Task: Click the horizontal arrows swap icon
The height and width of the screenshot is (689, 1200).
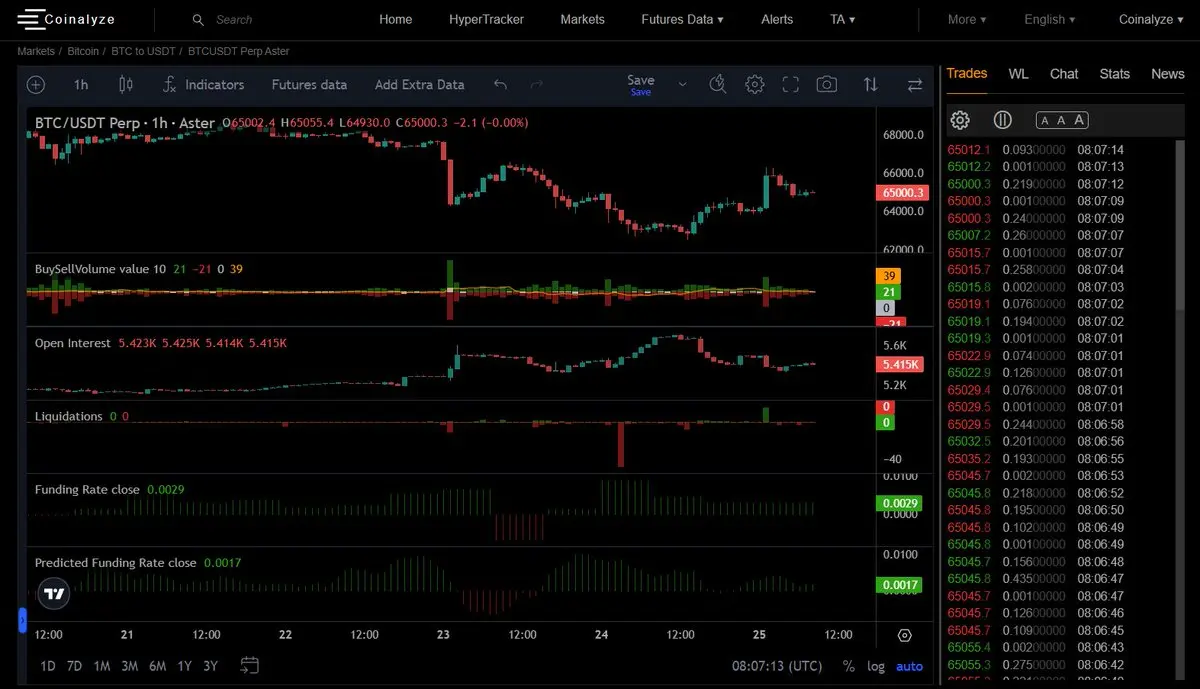Action: pyautogui.click(x=914, y=85)
